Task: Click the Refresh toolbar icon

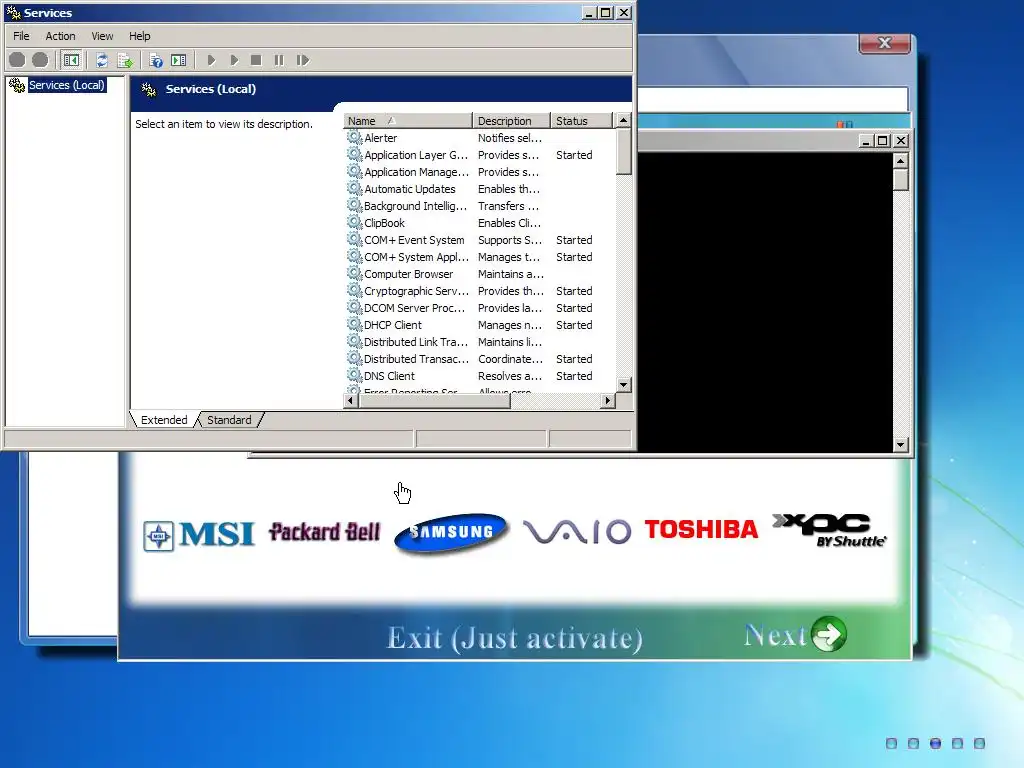Action: pos(102,60)
